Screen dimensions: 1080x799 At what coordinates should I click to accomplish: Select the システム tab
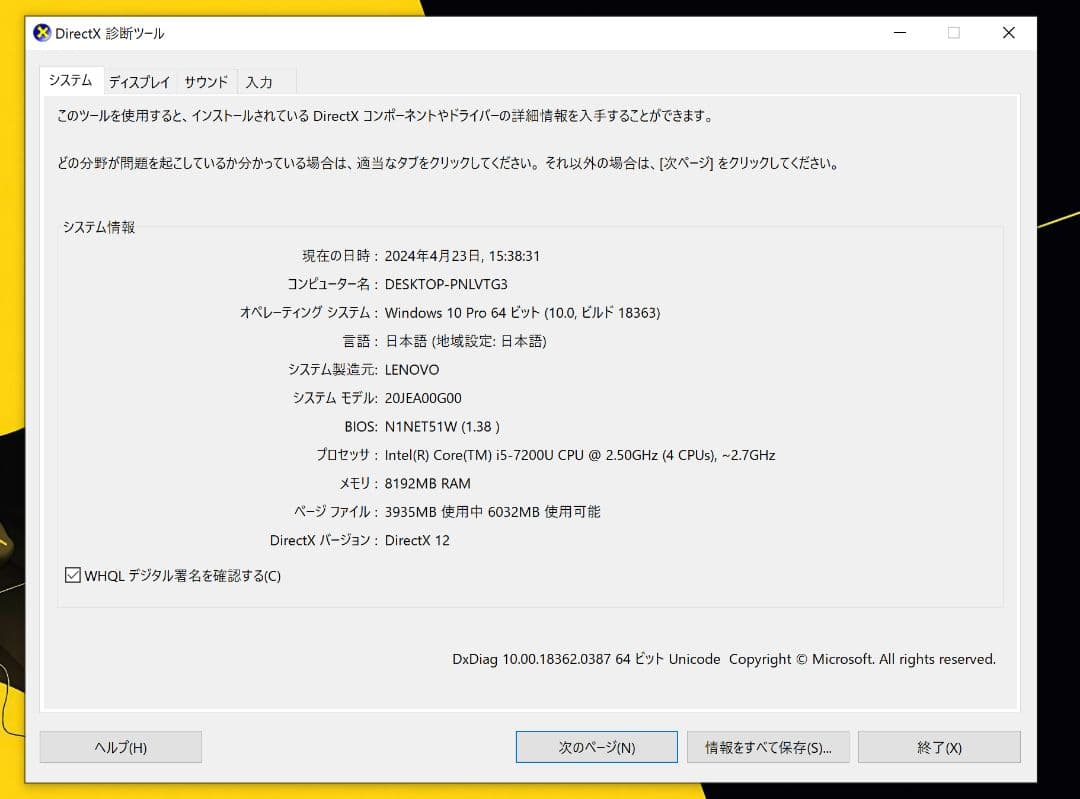70,82
